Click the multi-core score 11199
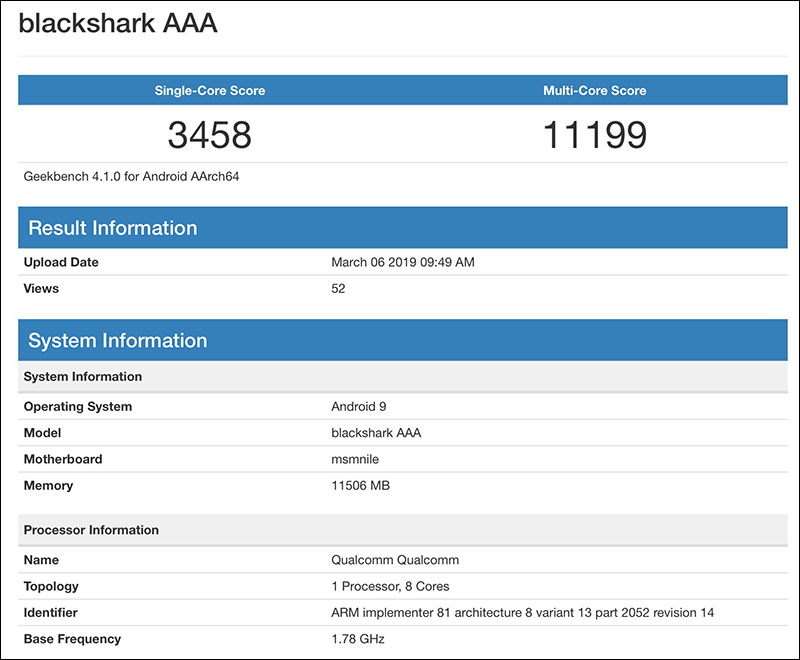 pyautogui.click(x=595, y=135)
